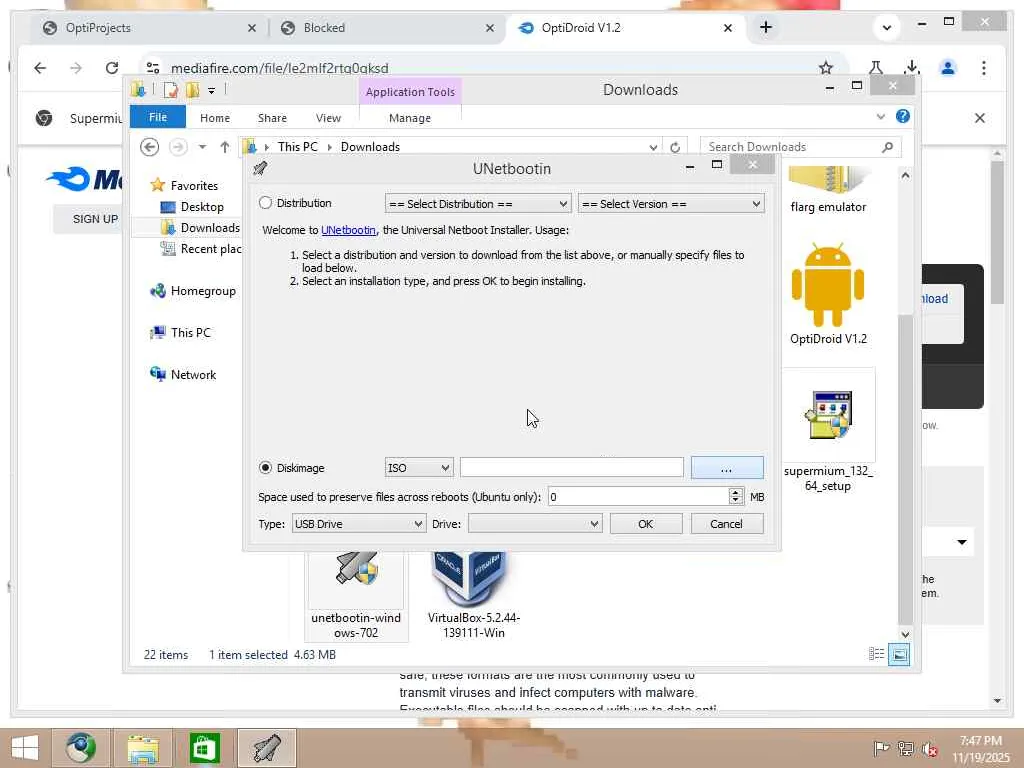Select the unetbootin-windows-702 file
This screenshot has width=1024, height=768.
click(x=356, y=596)
